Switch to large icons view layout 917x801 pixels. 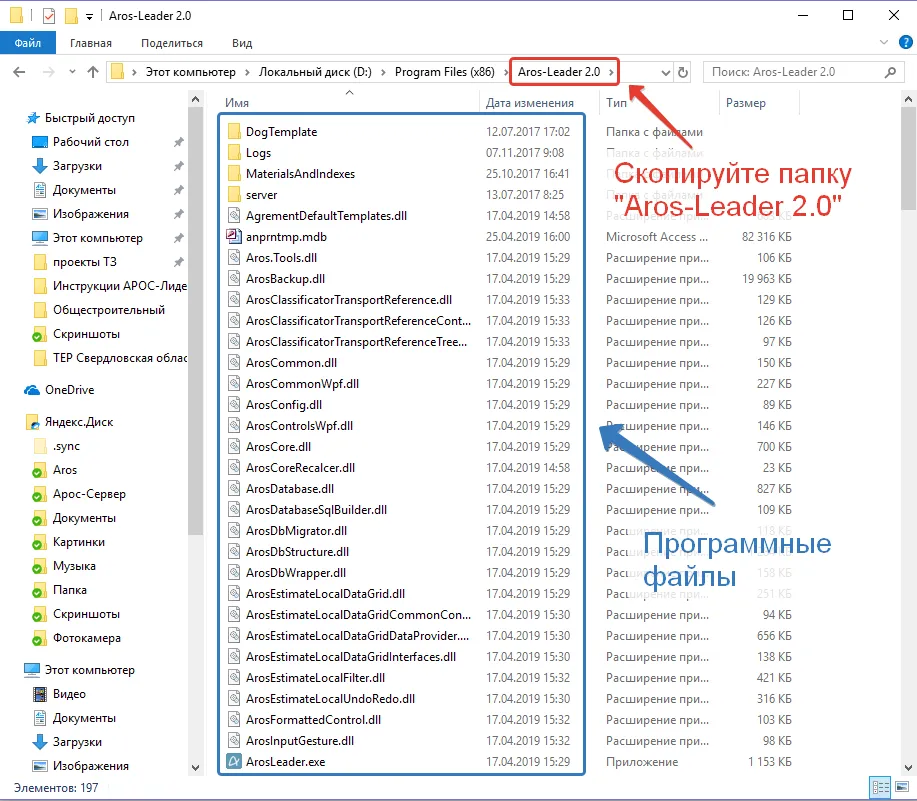902,788
